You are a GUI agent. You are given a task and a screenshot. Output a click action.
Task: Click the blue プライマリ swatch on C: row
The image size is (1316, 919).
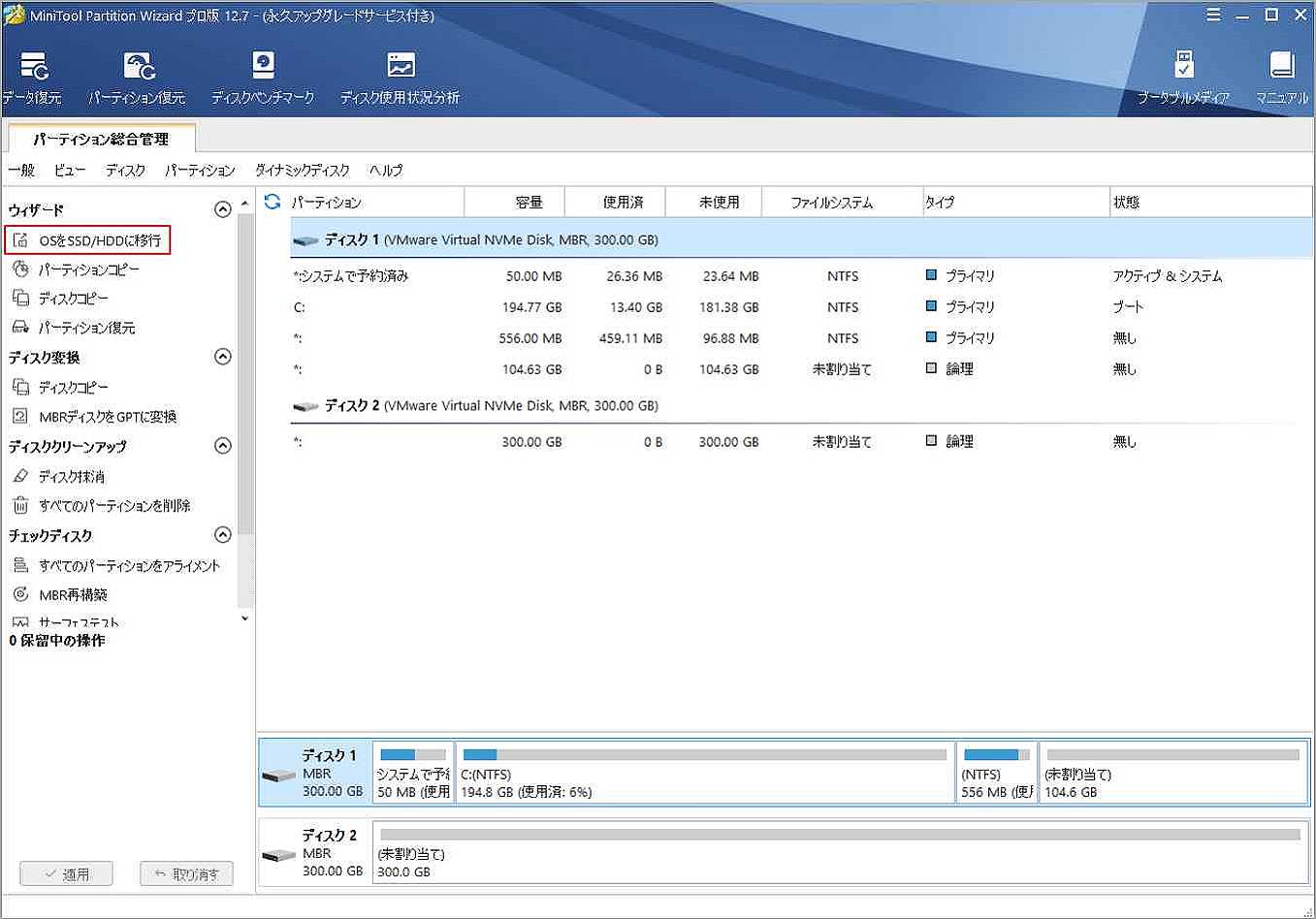(931, 306)
